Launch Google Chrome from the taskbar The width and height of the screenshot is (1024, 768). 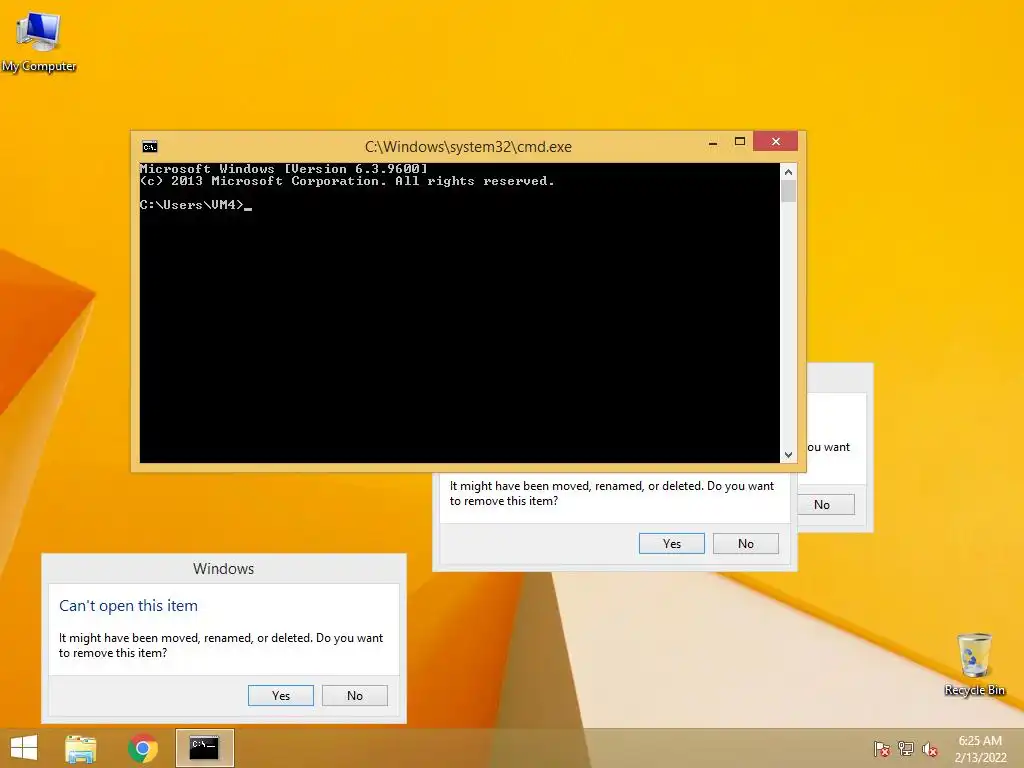point(143,748)
